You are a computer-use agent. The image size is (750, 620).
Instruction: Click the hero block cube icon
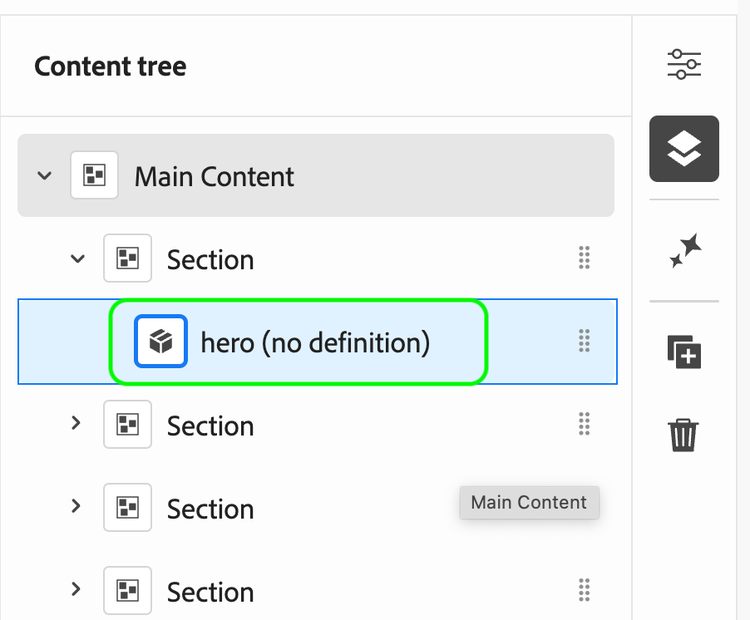(161, 342)
